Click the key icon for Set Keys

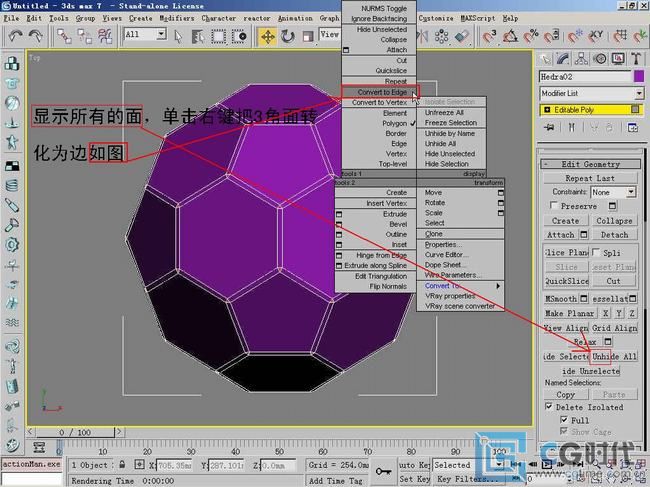coord(384,471)
